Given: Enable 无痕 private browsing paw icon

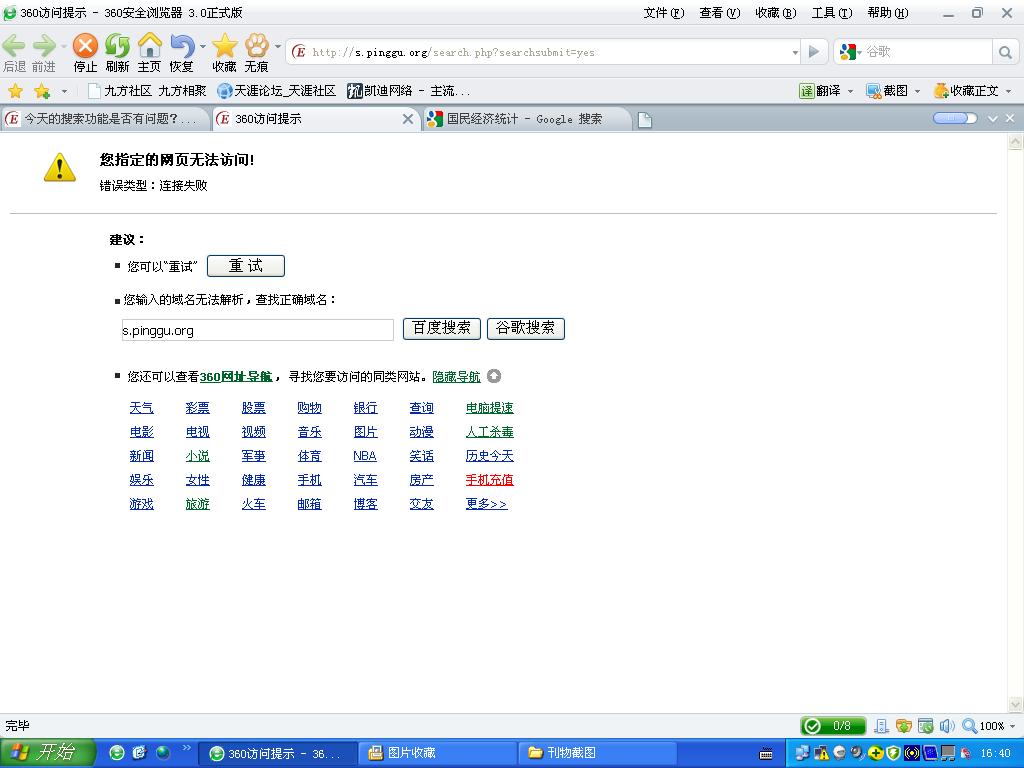Looking at the screenshot, I should [257, 46].
